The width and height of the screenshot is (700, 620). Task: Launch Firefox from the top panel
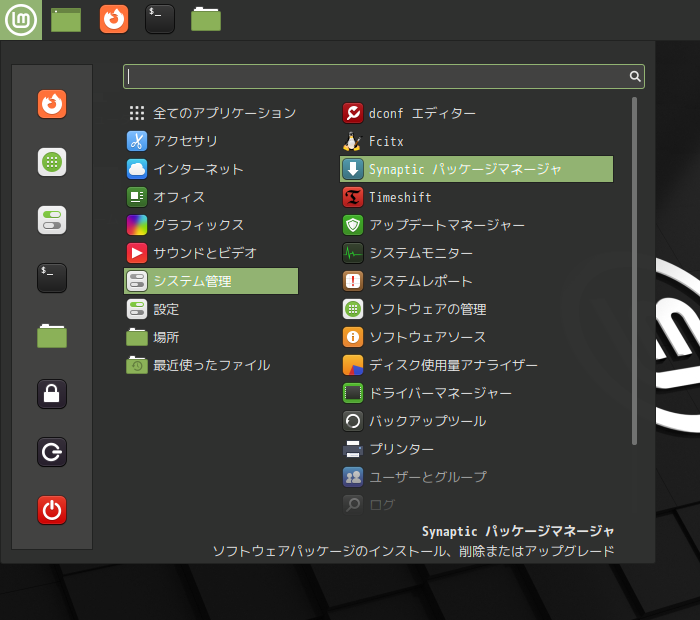114,19
